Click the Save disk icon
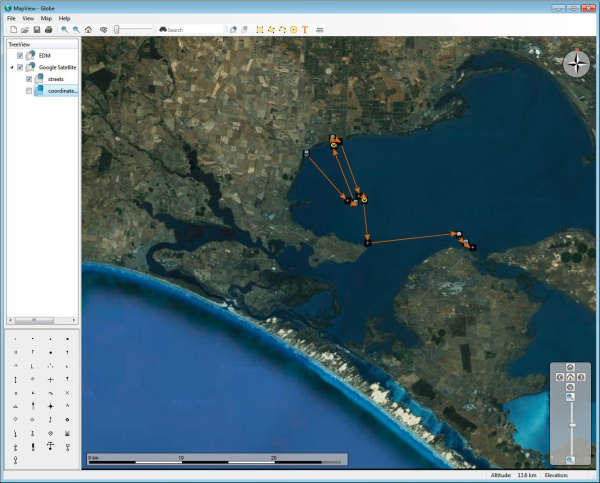 click(x=36, y=30)
